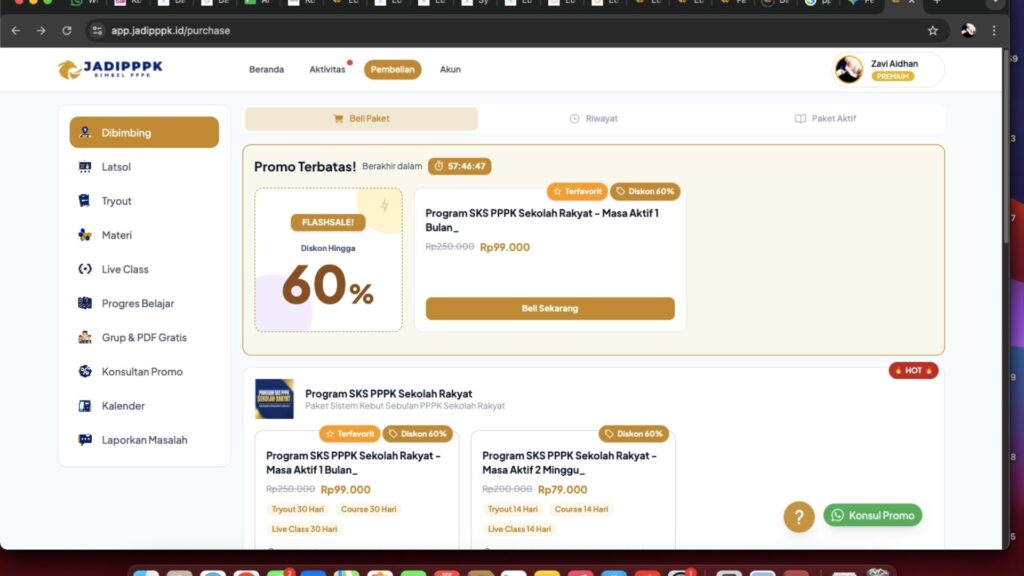Screen dimensions: 1024x576
Task: Click Terfavorit badge on promo card
Action: pos(577,191)
